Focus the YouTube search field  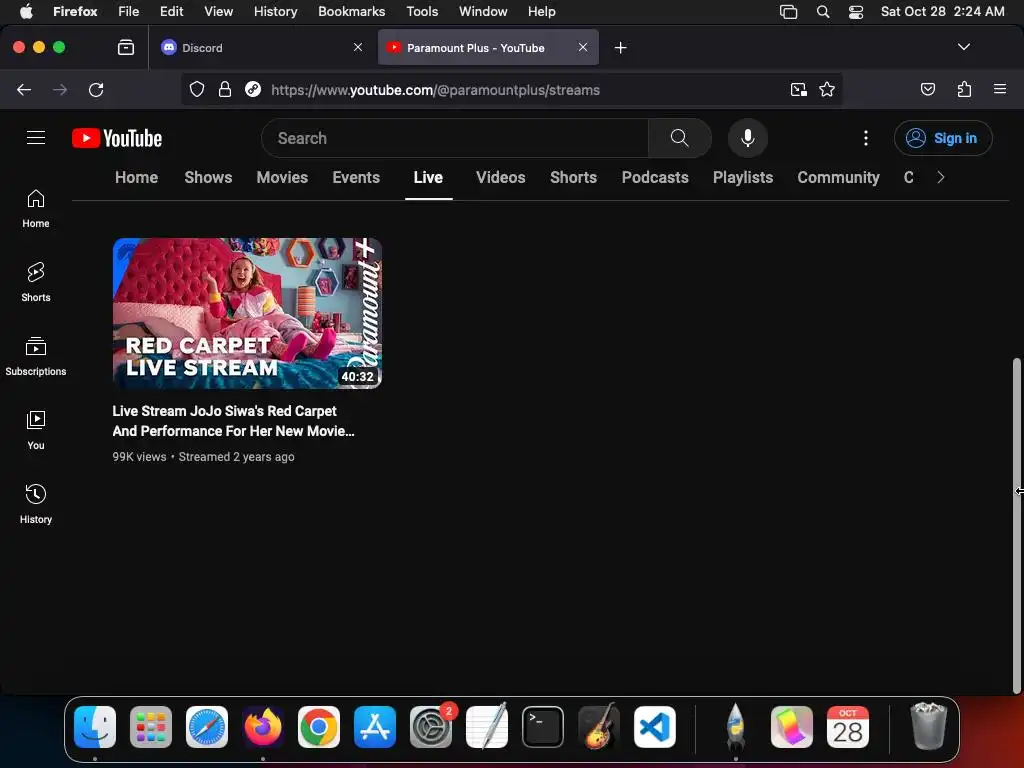(x=455, y=138)
